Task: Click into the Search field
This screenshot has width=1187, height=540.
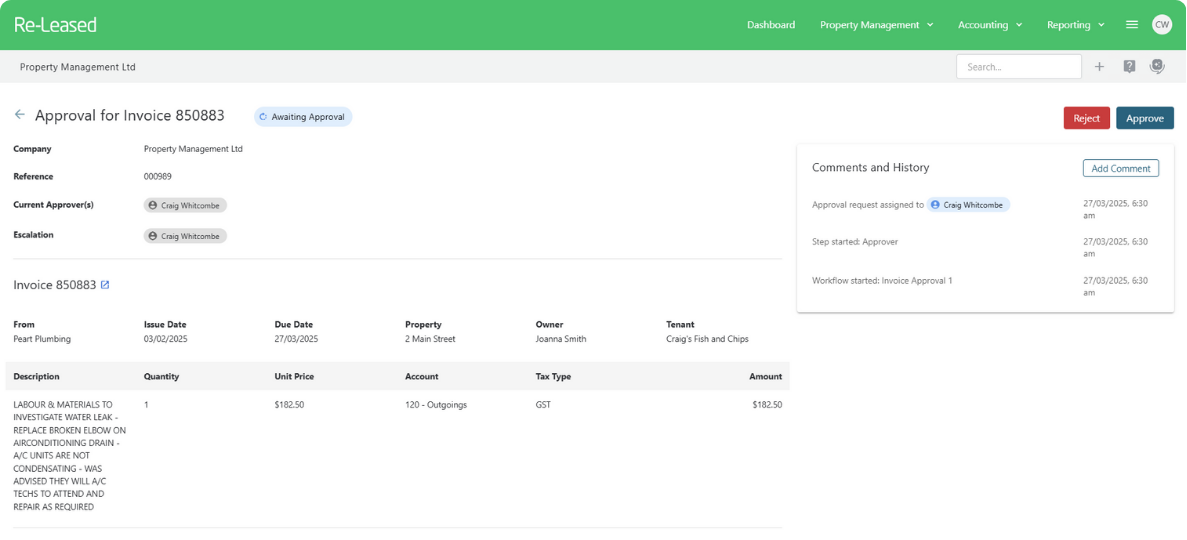Action: 1018,67
